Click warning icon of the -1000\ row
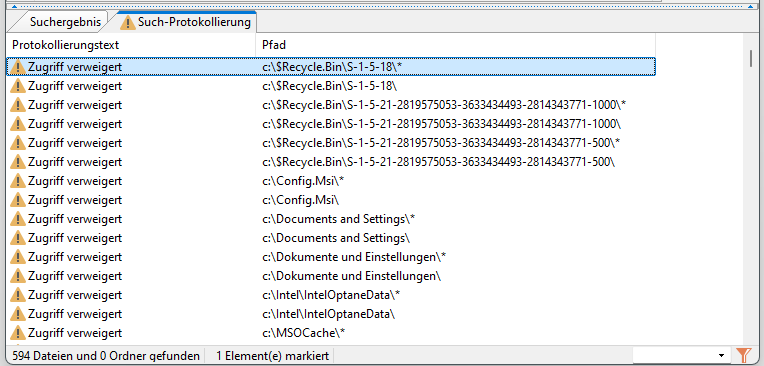This screenshot has height=366, width=764. (18, 124)
